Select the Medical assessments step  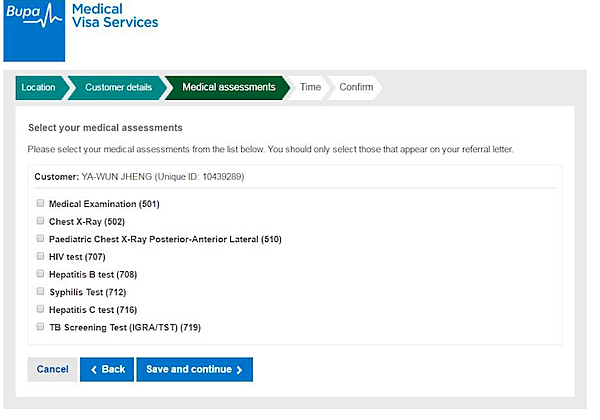tap(228, 88)
